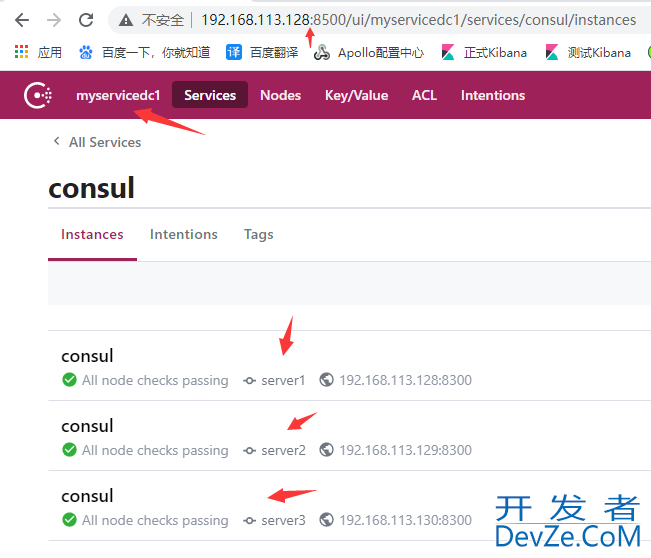Click globe icon beside 192.168.113.128:8300
Image resolution: width=651 pixels, height=558 pixels.
pos(326,379)
